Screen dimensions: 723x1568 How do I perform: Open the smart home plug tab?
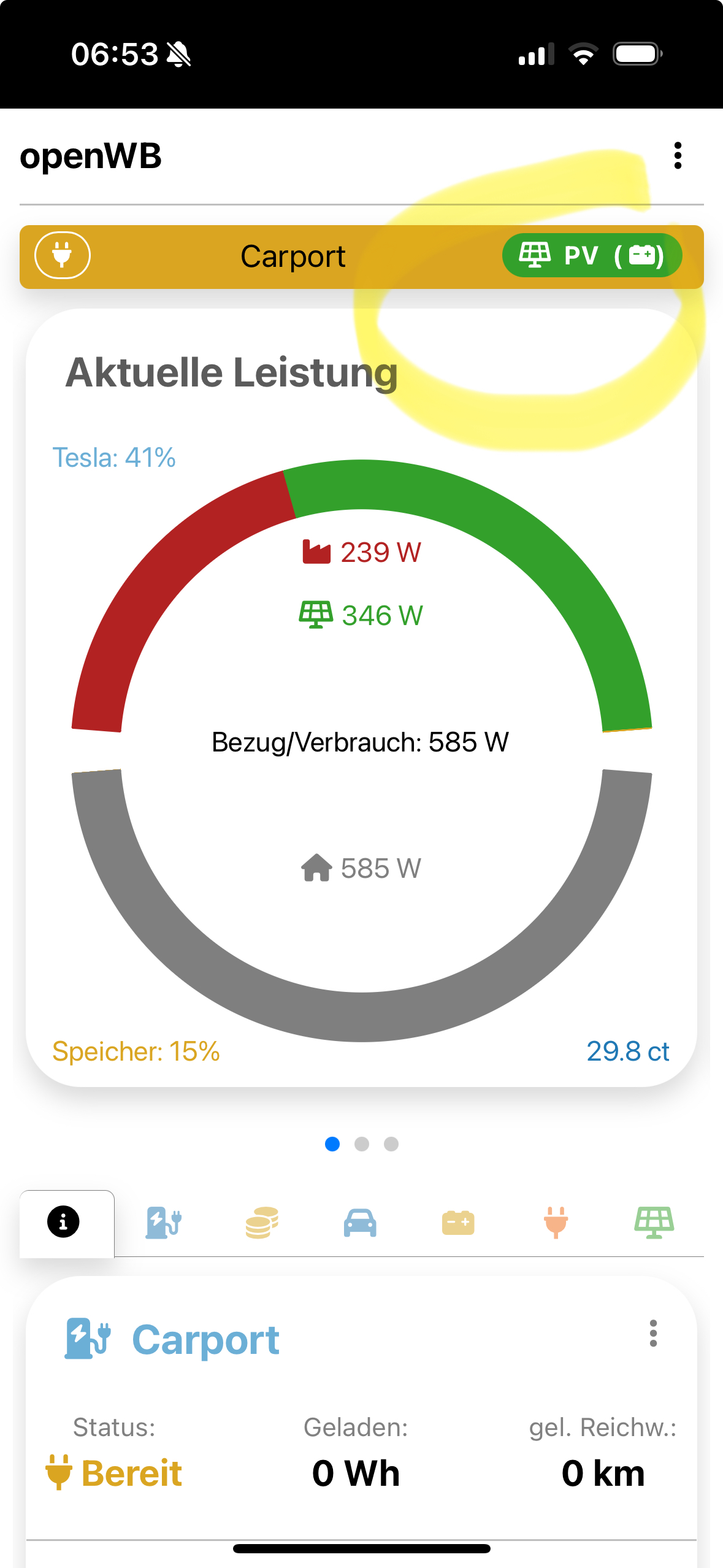coord(556,1223)
